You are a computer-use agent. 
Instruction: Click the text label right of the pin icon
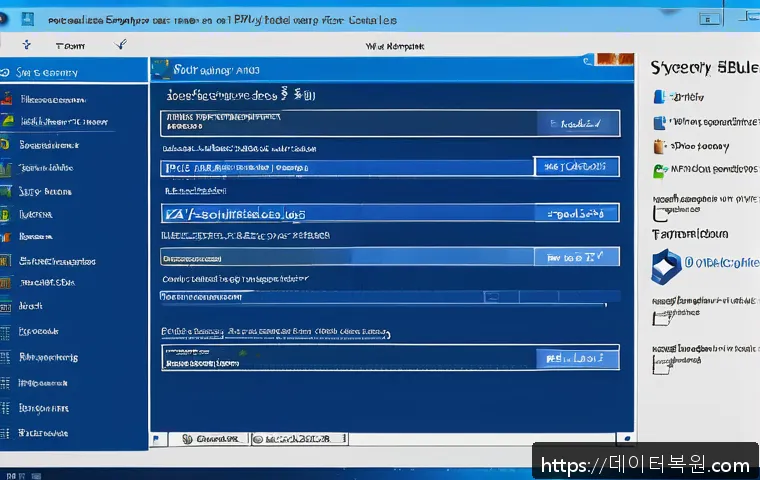[70, 46]
